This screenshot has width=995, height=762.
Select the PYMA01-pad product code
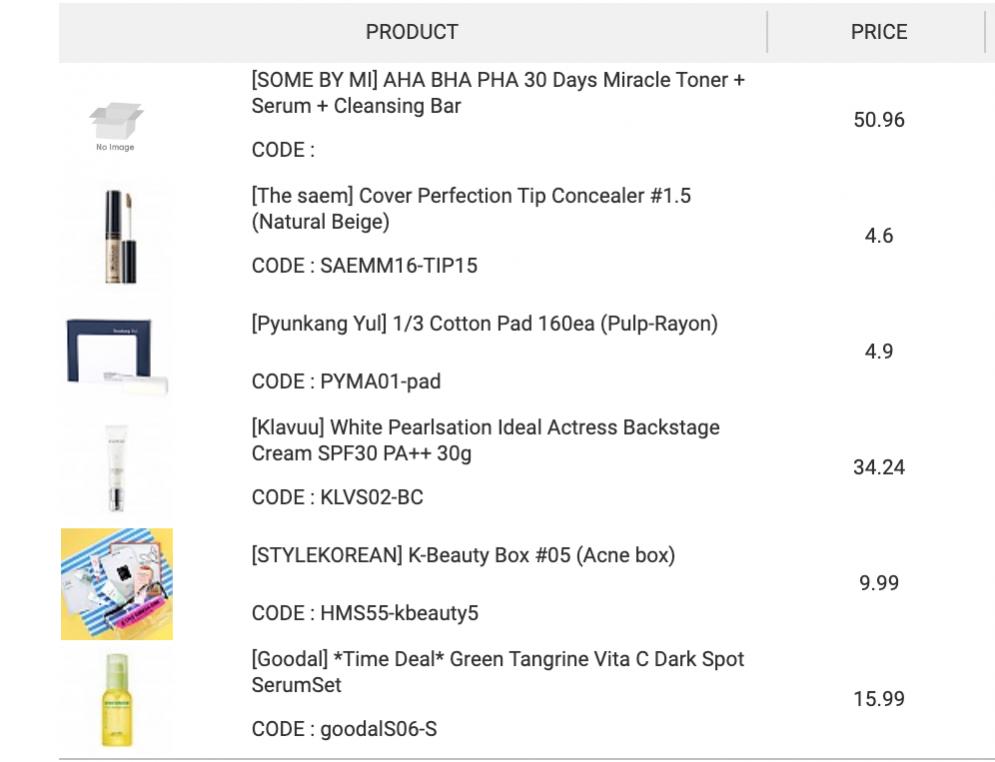(380, 381)
